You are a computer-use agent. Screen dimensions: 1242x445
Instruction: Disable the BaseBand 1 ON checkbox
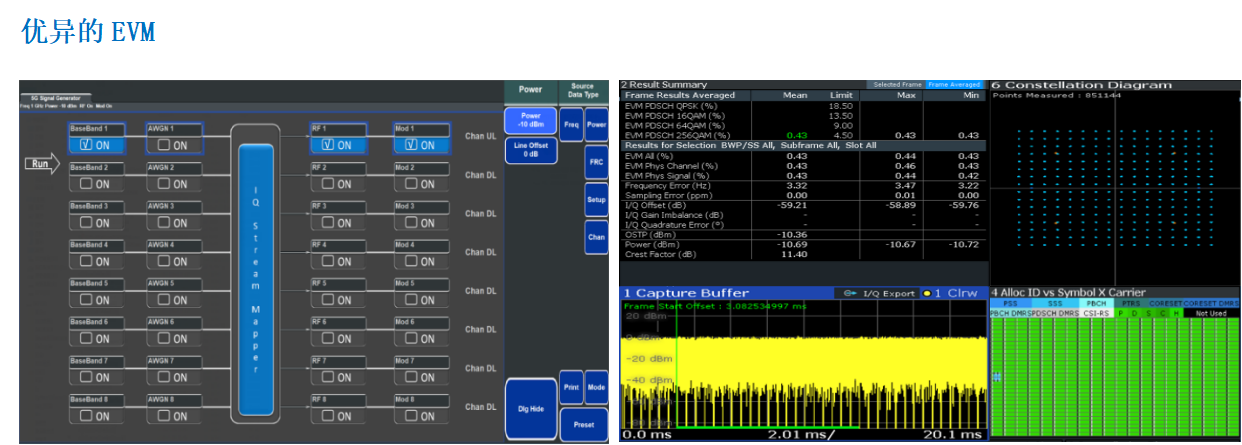pyautogui.click(x=87, y=145)
